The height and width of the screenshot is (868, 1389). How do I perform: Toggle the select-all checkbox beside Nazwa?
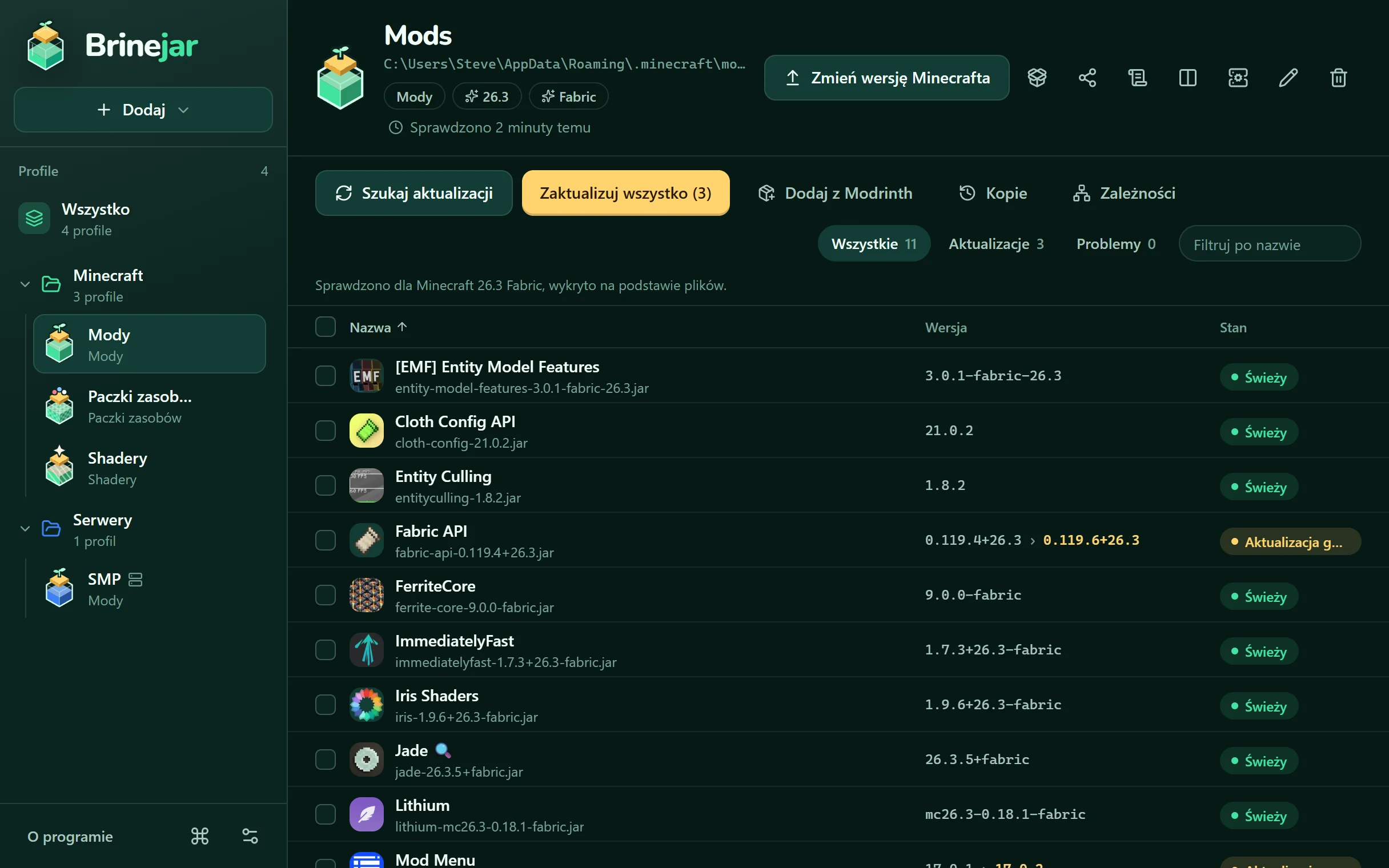326,327
